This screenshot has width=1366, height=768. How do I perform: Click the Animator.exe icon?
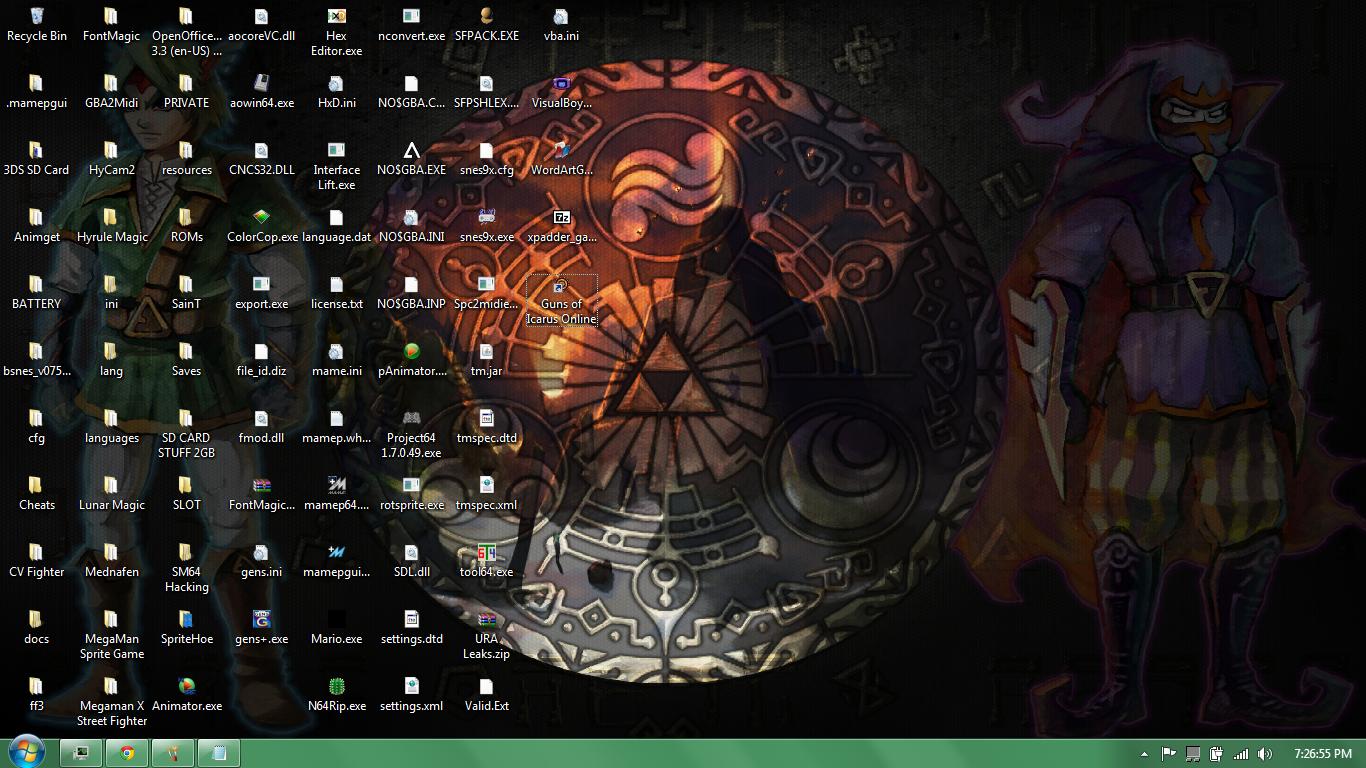click(187, 696)
